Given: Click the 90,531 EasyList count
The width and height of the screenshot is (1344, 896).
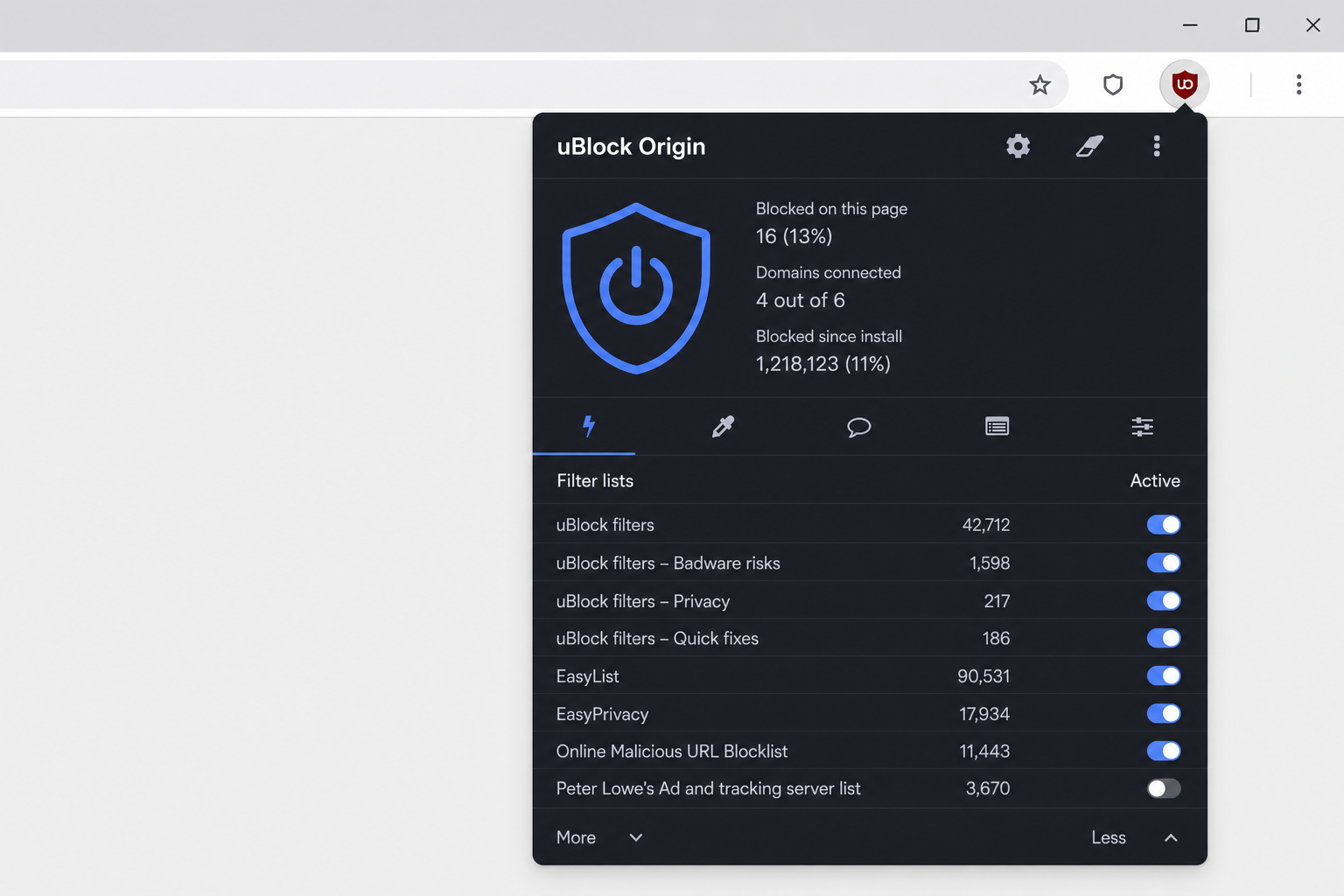Looking at the screenshot, I should (x=983, y=676).
